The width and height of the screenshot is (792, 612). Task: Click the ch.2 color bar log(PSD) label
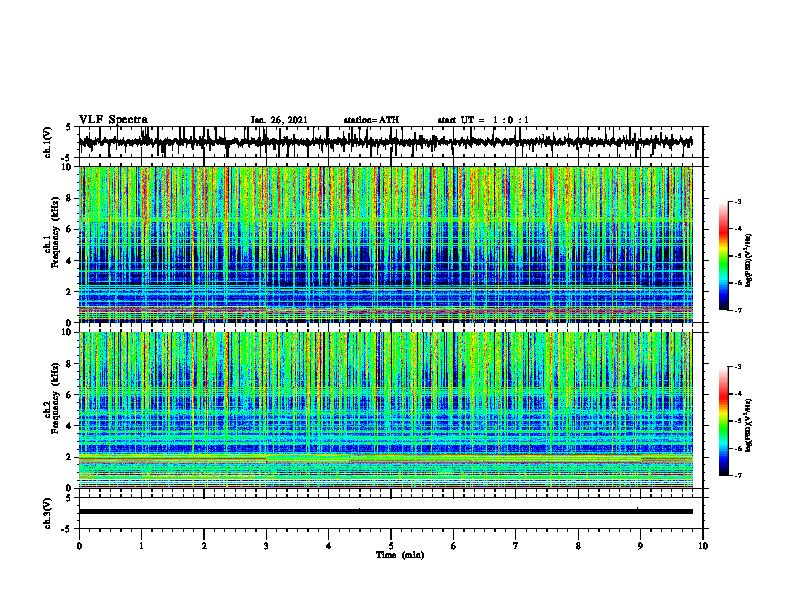(x=749, y=425)
